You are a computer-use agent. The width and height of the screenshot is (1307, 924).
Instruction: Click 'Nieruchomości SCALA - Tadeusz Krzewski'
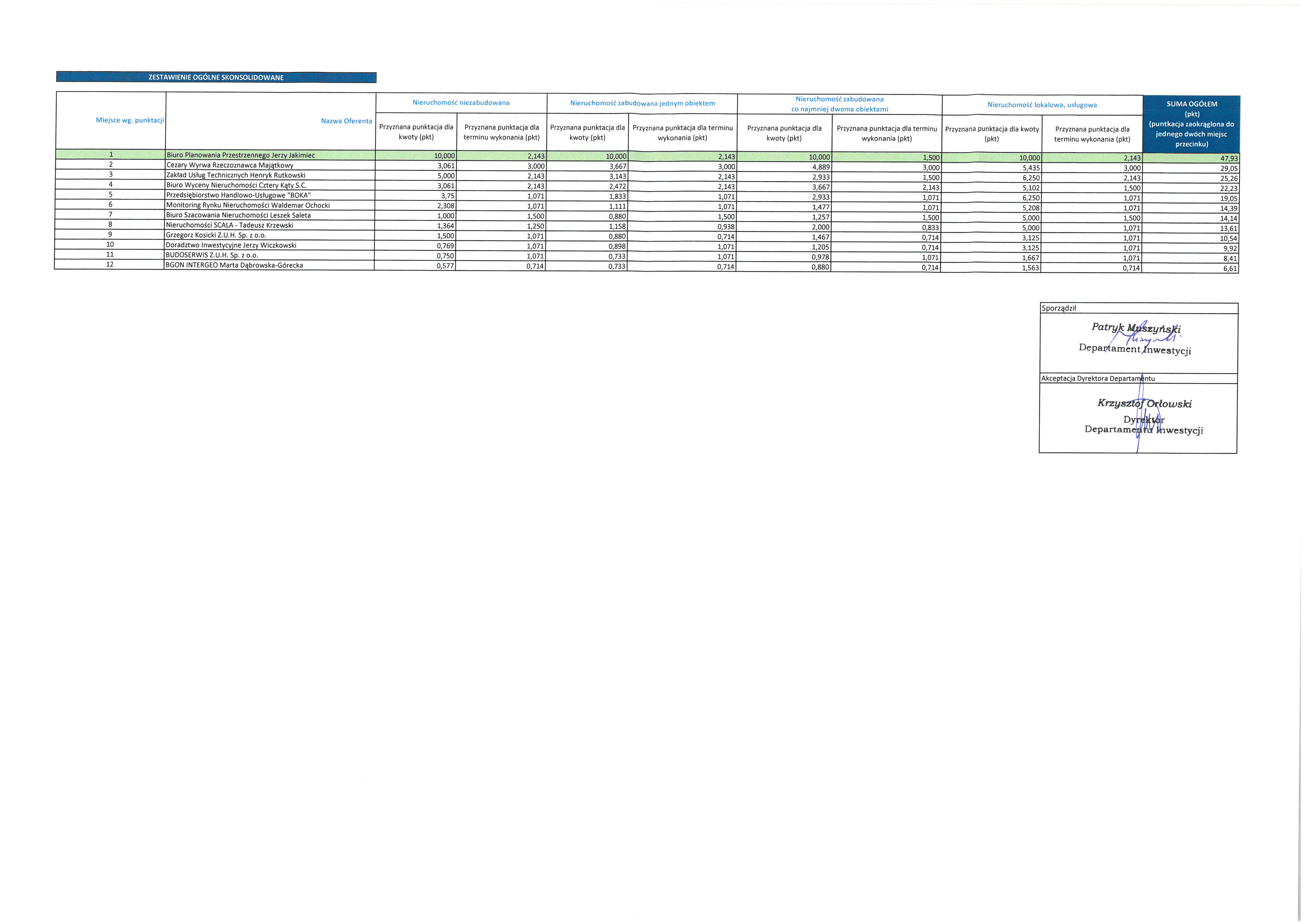[x=230, y=226]
